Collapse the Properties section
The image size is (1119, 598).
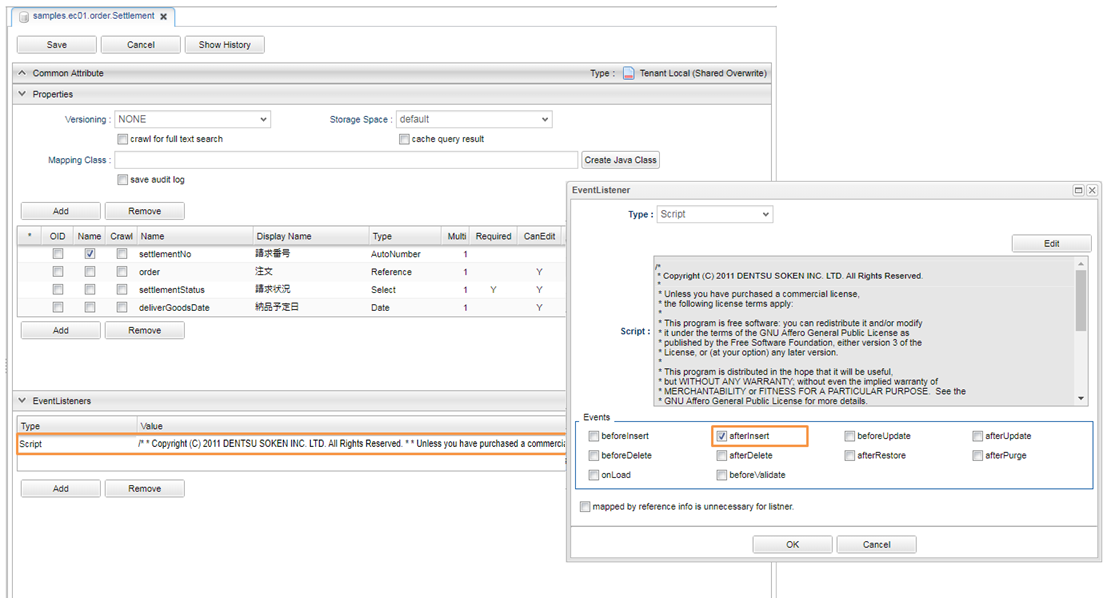click(x=22, y=93)
